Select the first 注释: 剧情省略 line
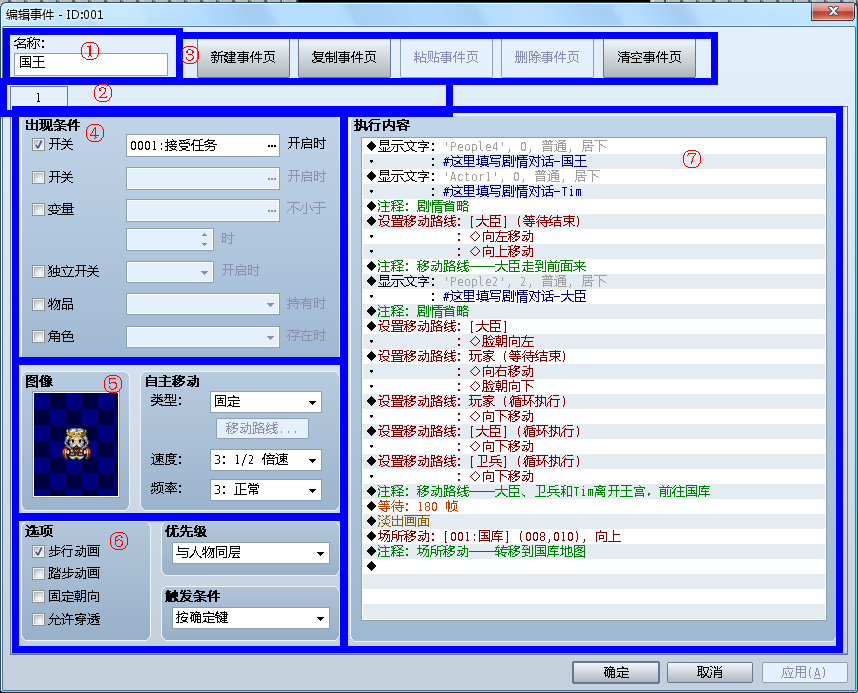858x693 pixels. pos(594,206)
